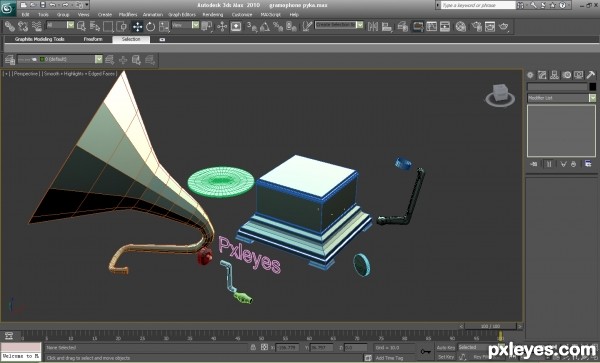Switch to the Modify command panel
600x363 pixels.
pos(542,75)
